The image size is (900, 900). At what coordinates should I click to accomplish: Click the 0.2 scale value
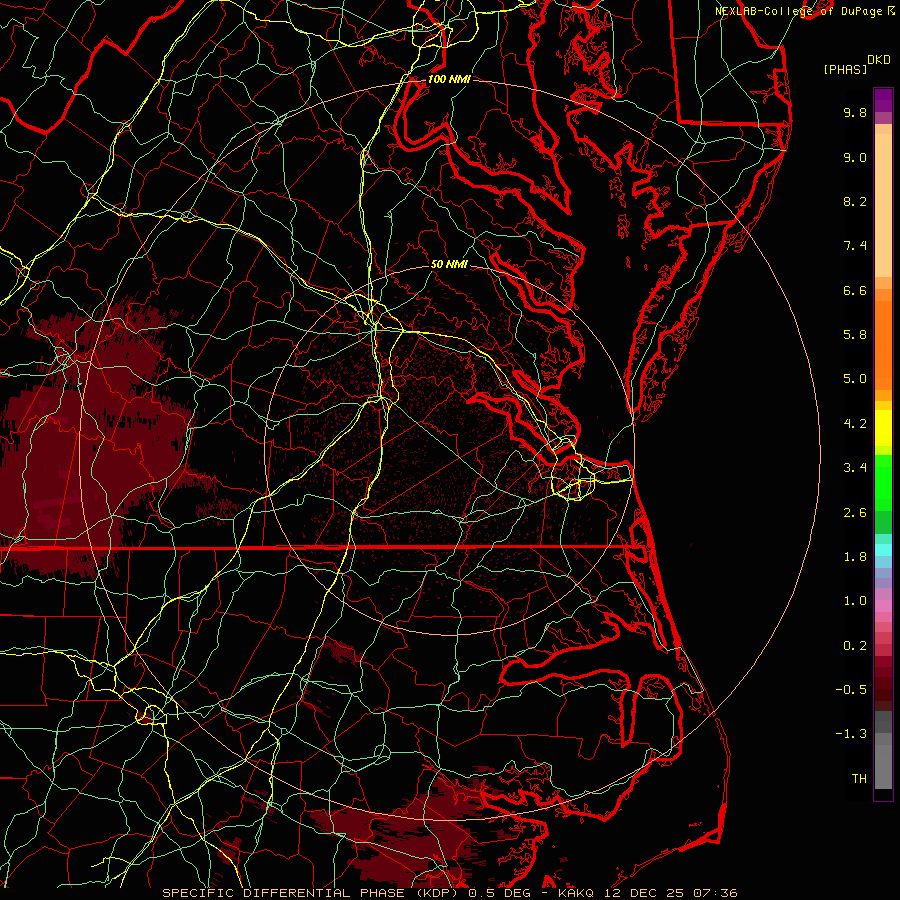point(855,646)
